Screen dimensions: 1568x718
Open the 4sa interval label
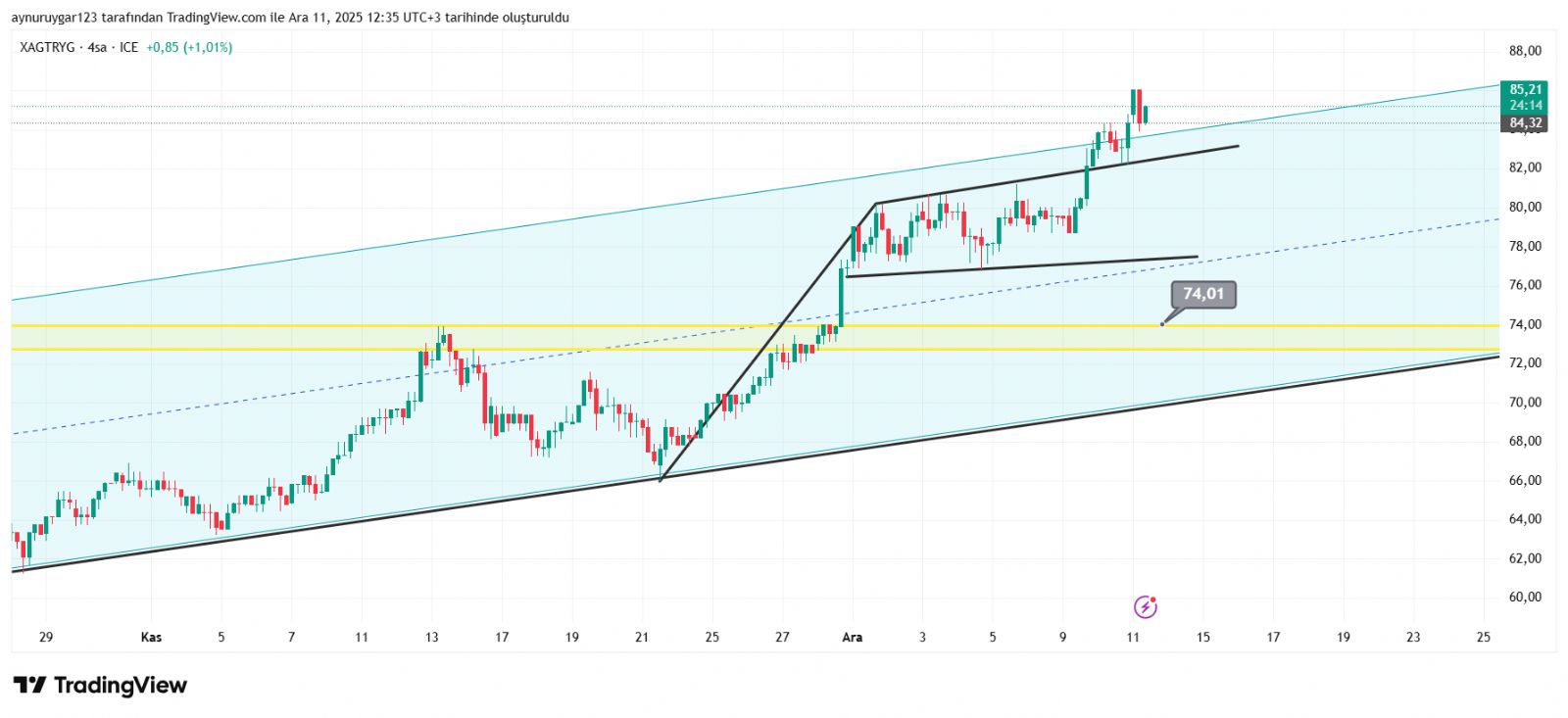[97, 47]
